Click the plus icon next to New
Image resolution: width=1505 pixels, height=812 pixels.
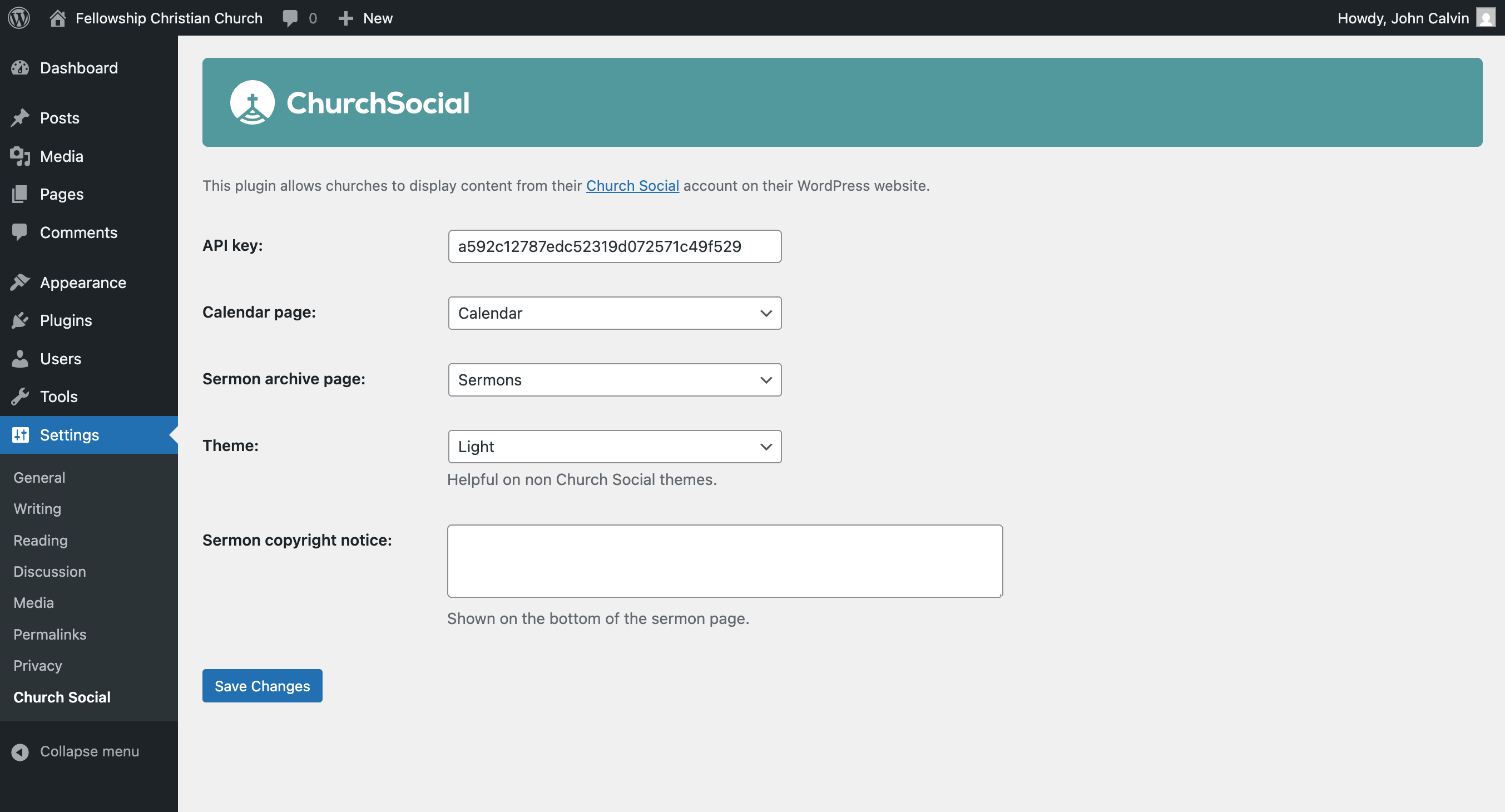click(346, 18)
